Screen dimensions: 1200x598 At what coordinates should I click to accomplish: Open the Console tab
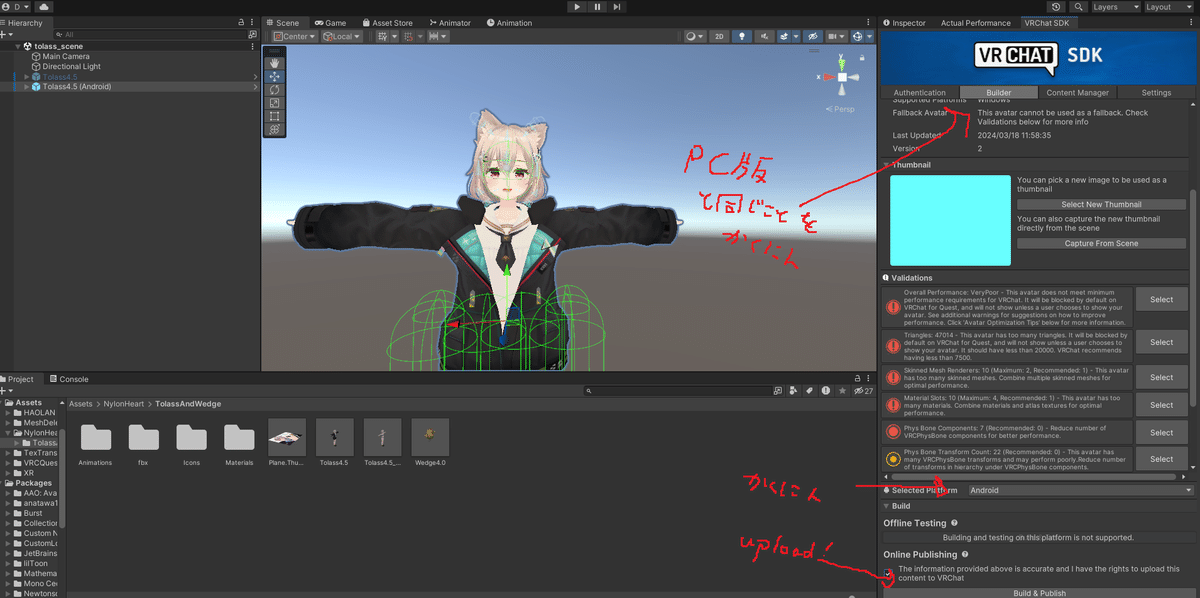tap(69, 379)
